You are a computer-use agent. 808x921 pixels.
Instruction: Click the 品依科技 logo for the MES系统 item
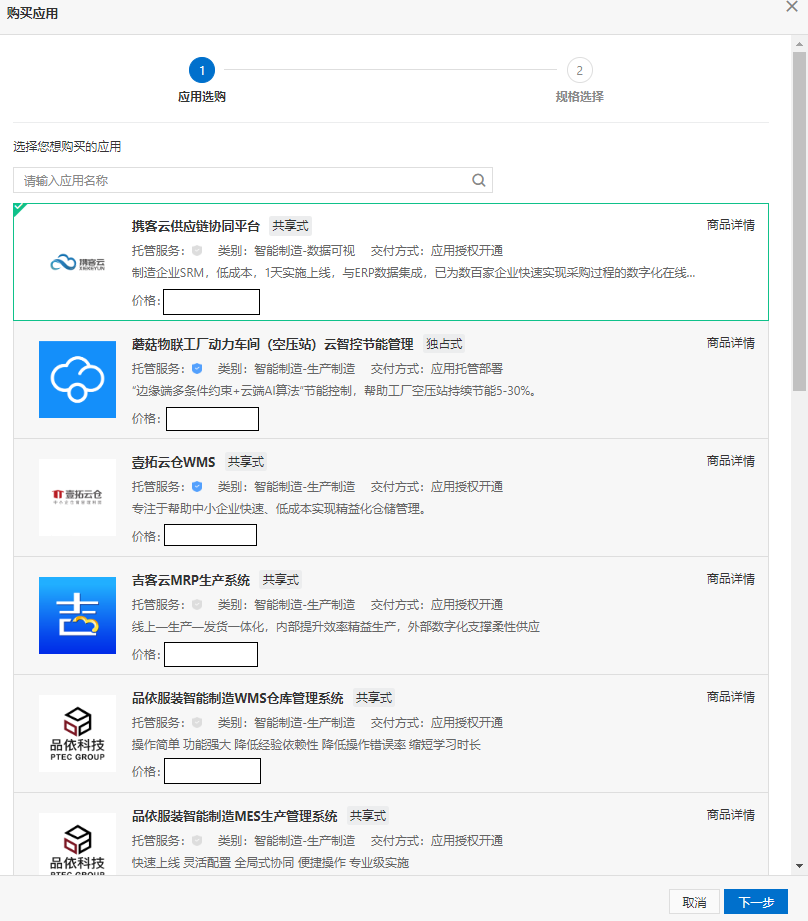coord(78,844)
